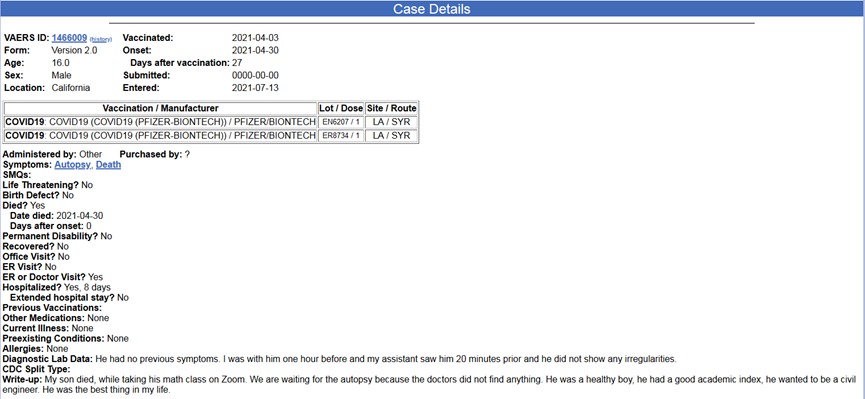Open VAERS ID 1466009 link
Screen dimensions: 865x399
coord(69,38)
